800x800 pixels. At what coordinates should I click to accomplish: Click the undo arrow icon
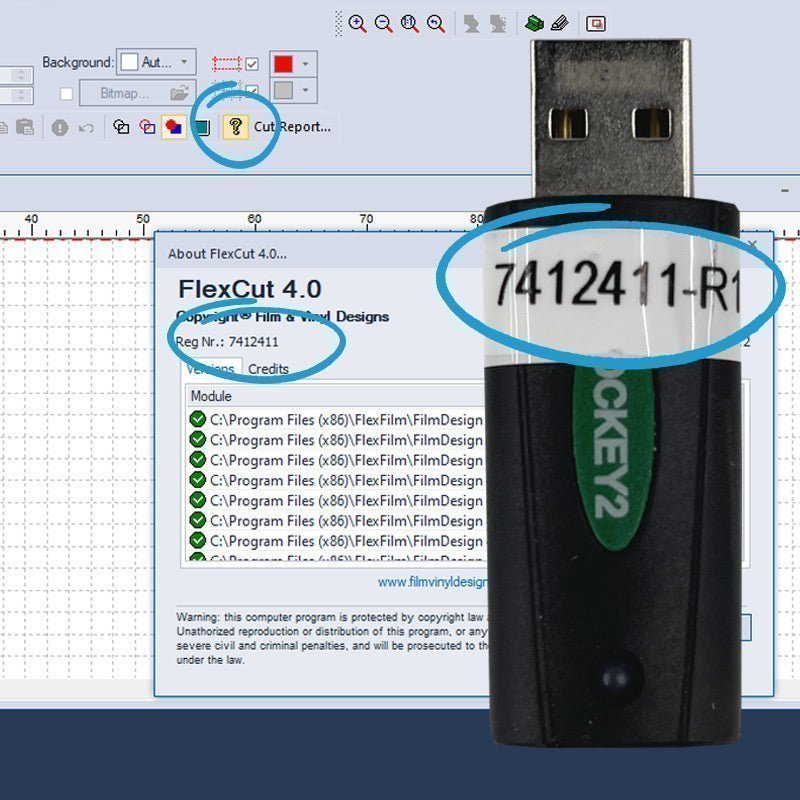coord(86,127)
